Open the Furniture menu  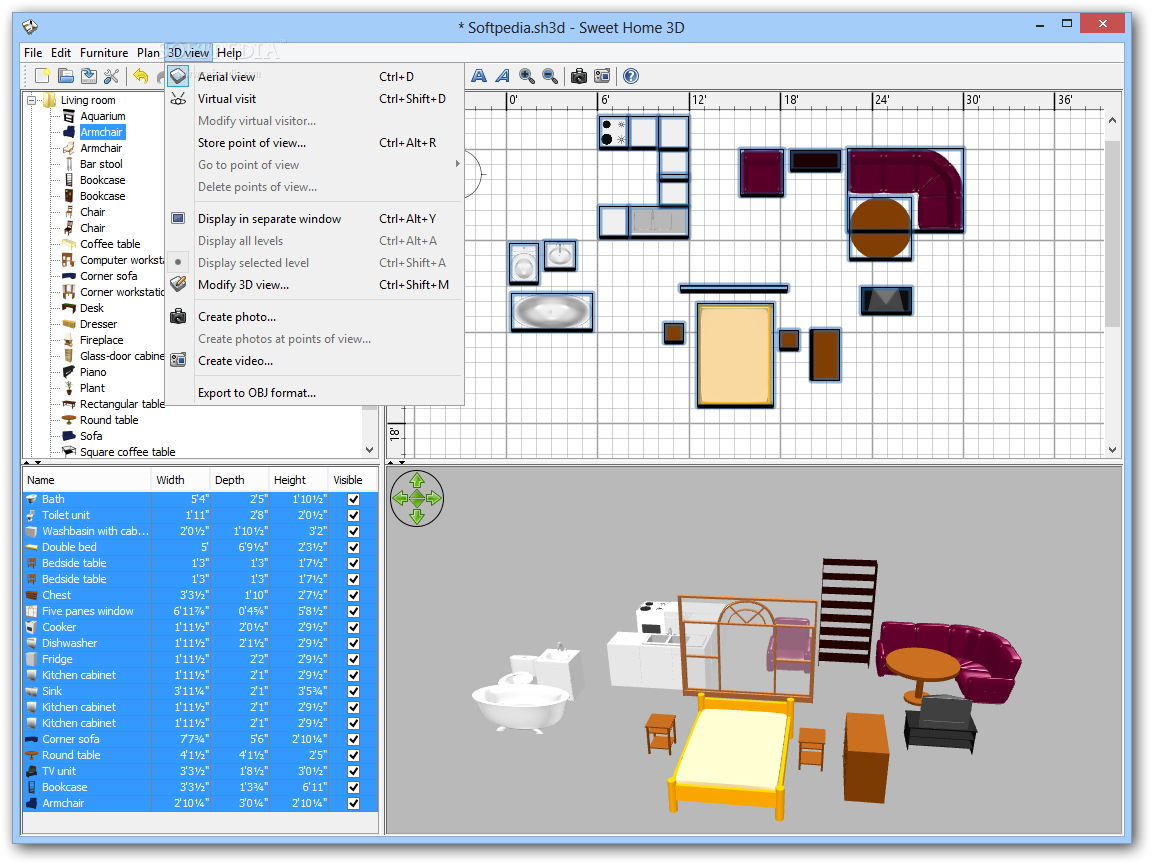pos(104,53)
